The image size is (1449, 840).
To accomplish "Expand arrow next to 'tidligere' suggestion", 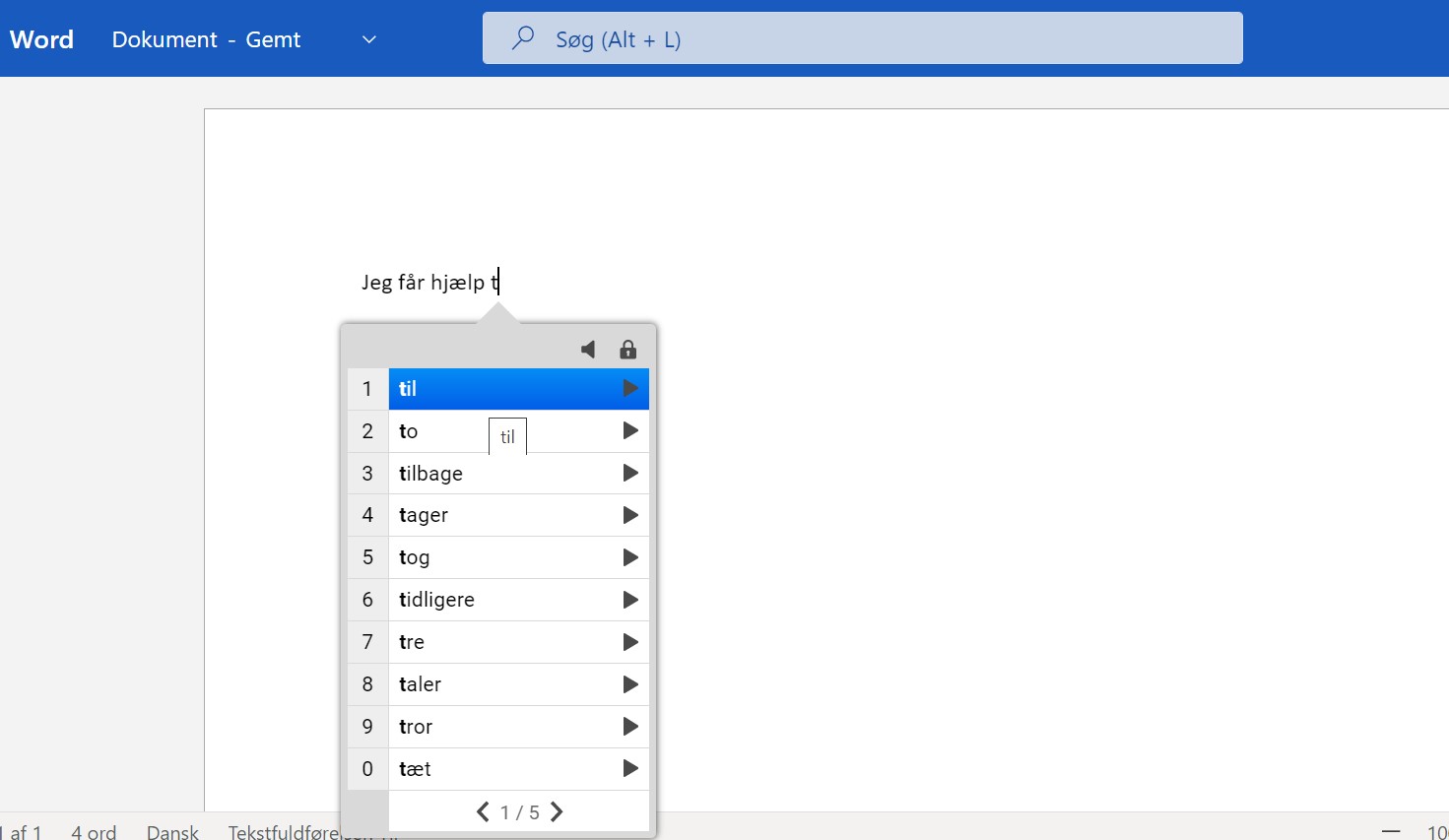I will coord(630,600).
